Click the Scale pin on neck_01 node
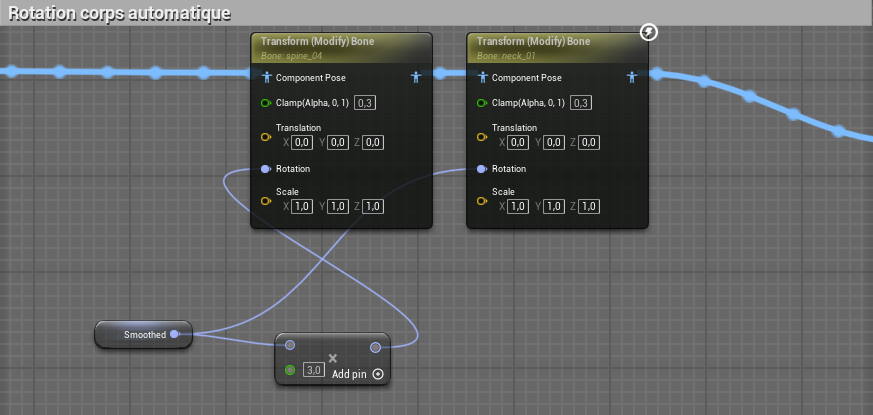The height and width of the screenshot is (415, 873). coord(482,201)
